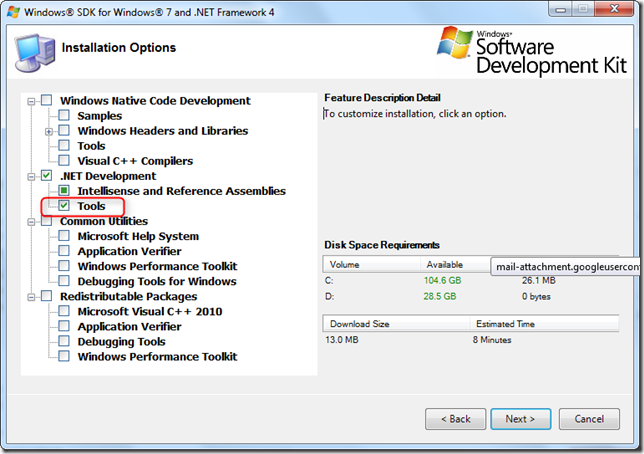The image size is (644, 454).
Task: Check Debugging Tools for Windows checkbox
Action: (64, 281)
